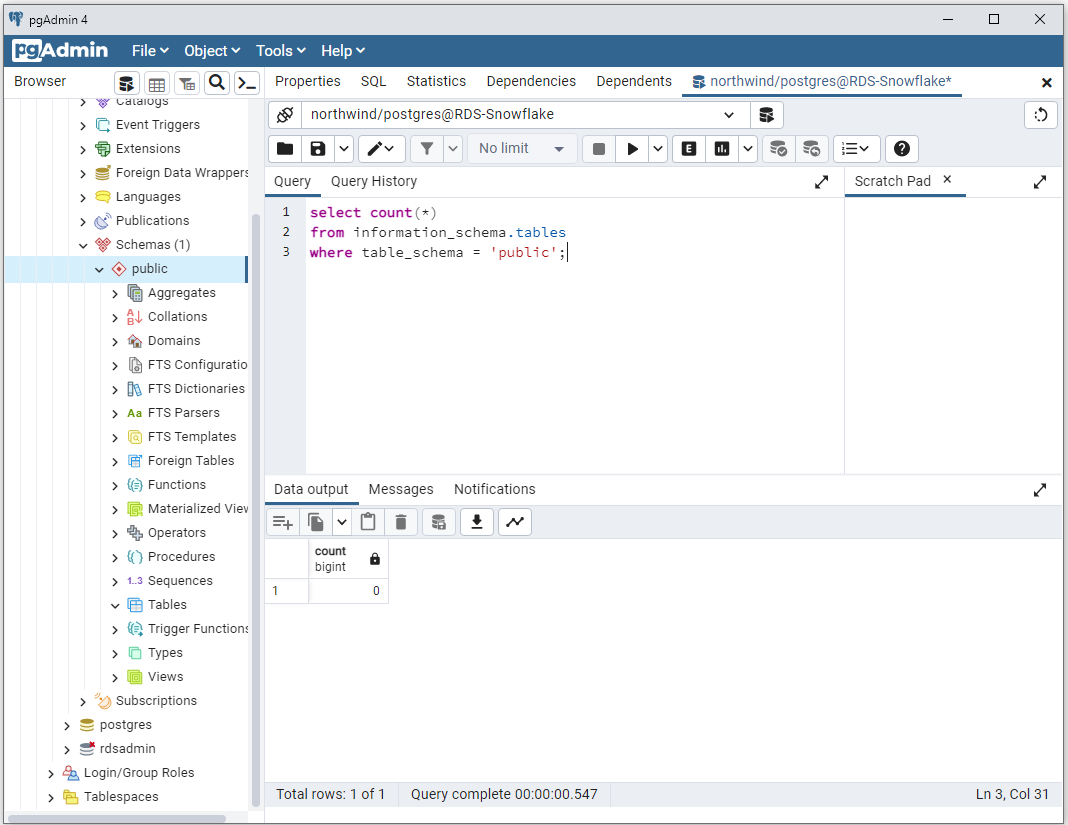The width and height of the screenshot is (1068, 825).
Task: Click the Browser tree vertical scrollbar
Action: tap(256, 510)
